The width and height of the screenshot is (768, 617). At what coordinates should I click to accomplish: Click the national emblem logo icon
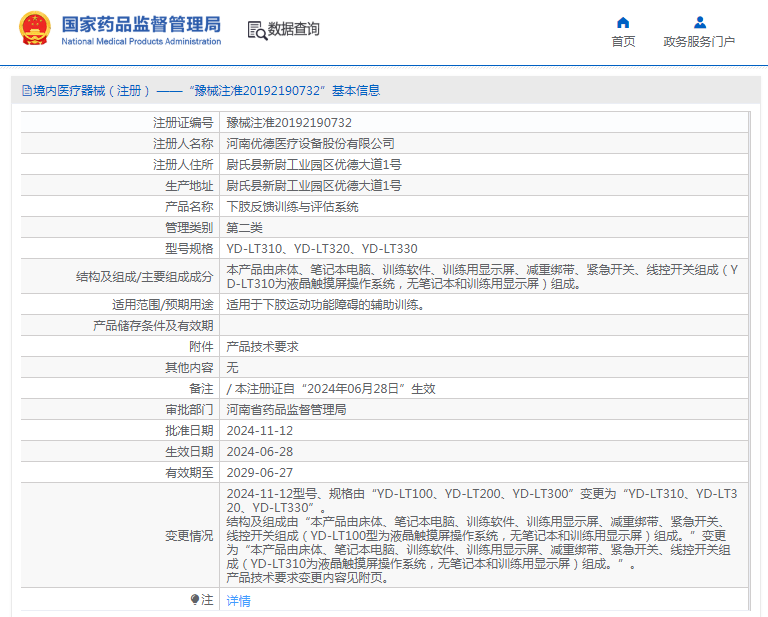pos(35,29)
